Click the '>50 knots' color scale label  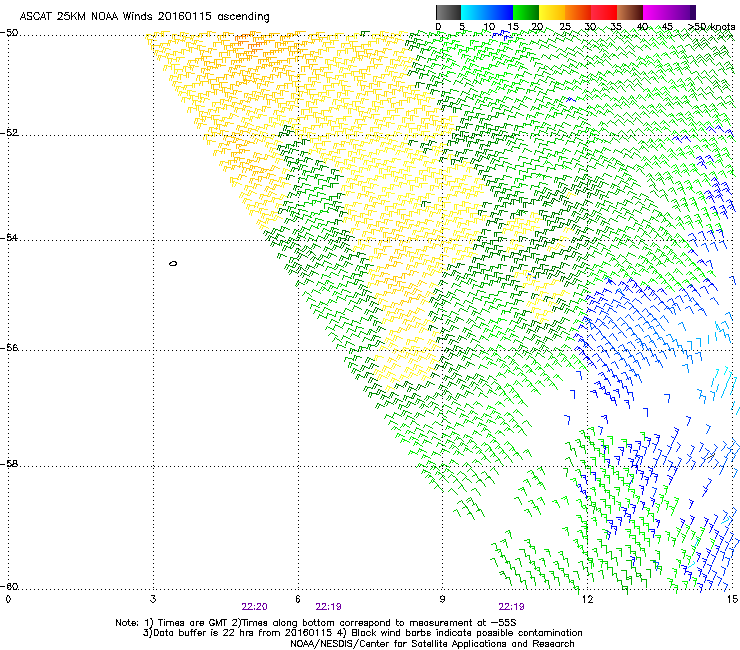click(x=712, y=27)
